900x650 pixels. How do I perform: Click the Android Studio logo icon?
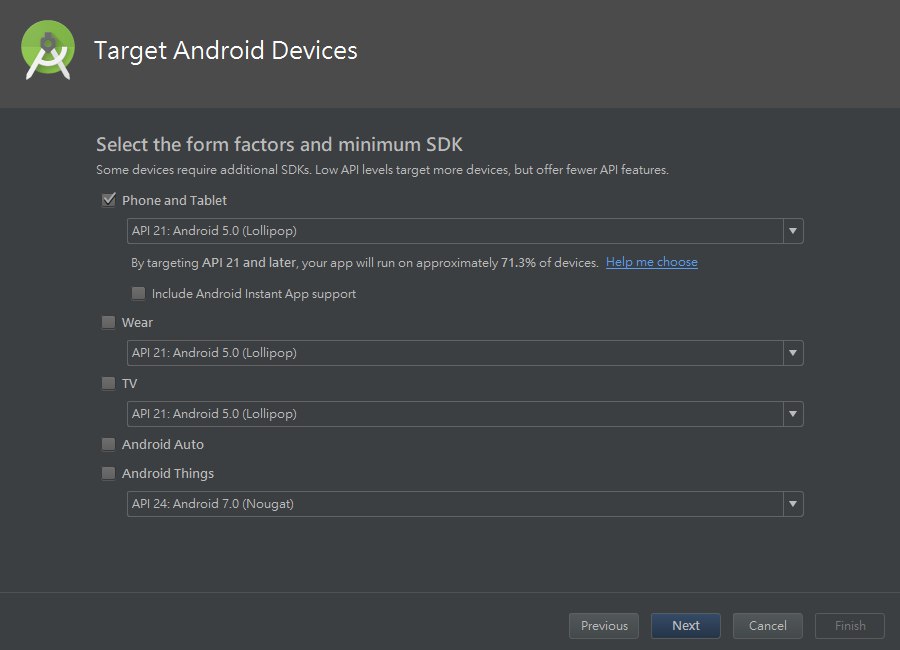coord(48,50)
